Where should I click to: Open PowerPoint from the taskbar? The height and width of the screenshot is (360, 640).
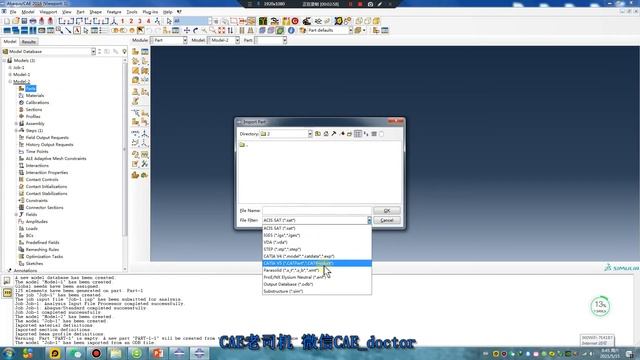point(158,353)
